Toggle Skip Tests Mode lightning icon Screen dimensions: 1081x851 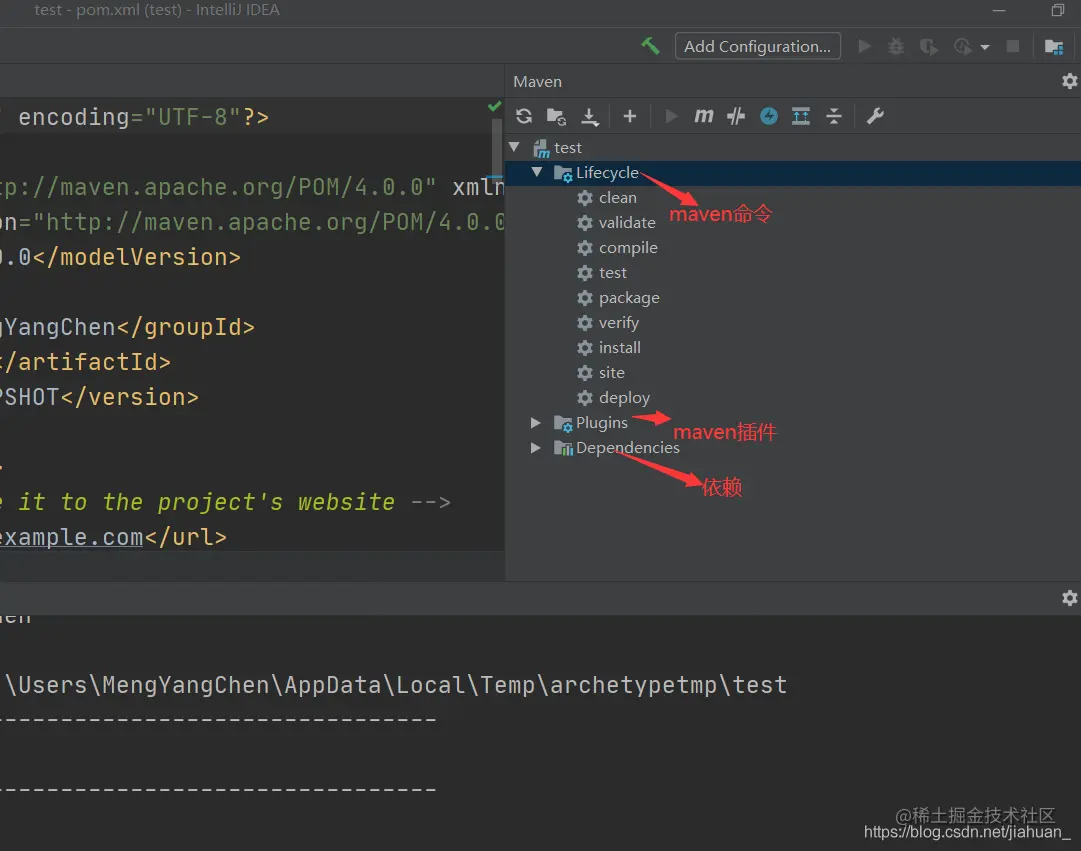point(769,116)
